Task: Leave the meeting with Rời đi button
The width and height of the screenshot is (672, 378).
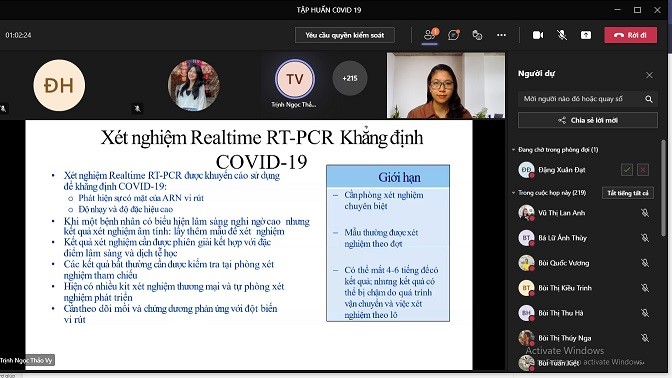Action: click(x=630, y=35)
